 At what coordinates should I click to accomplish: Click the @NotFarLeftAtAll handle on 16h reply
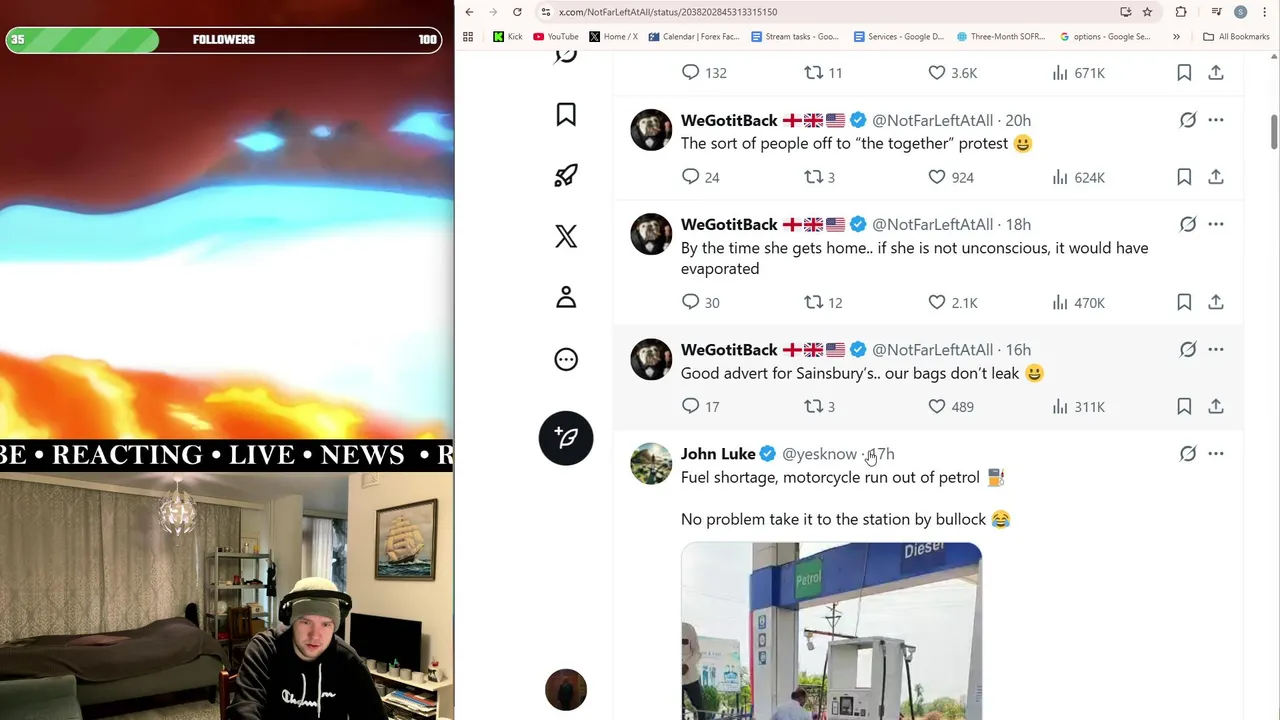coord(932,349)
